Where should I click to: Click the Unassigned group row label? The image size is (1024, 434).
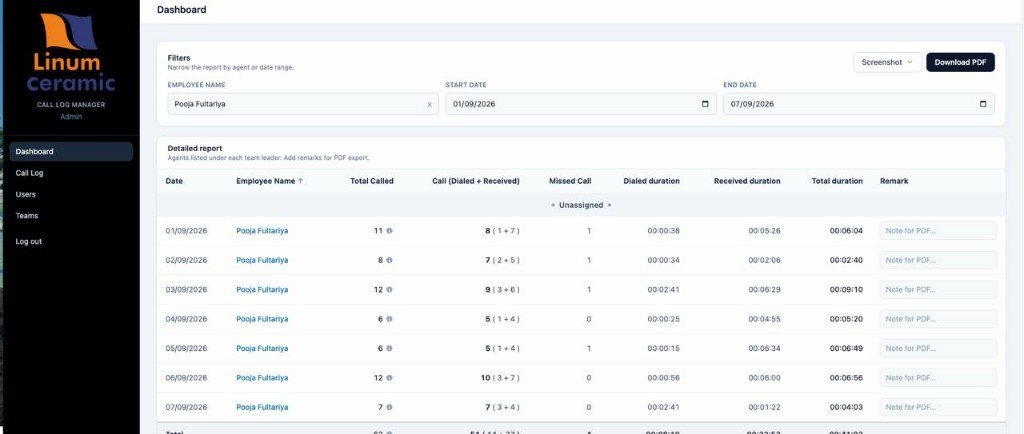581,205
